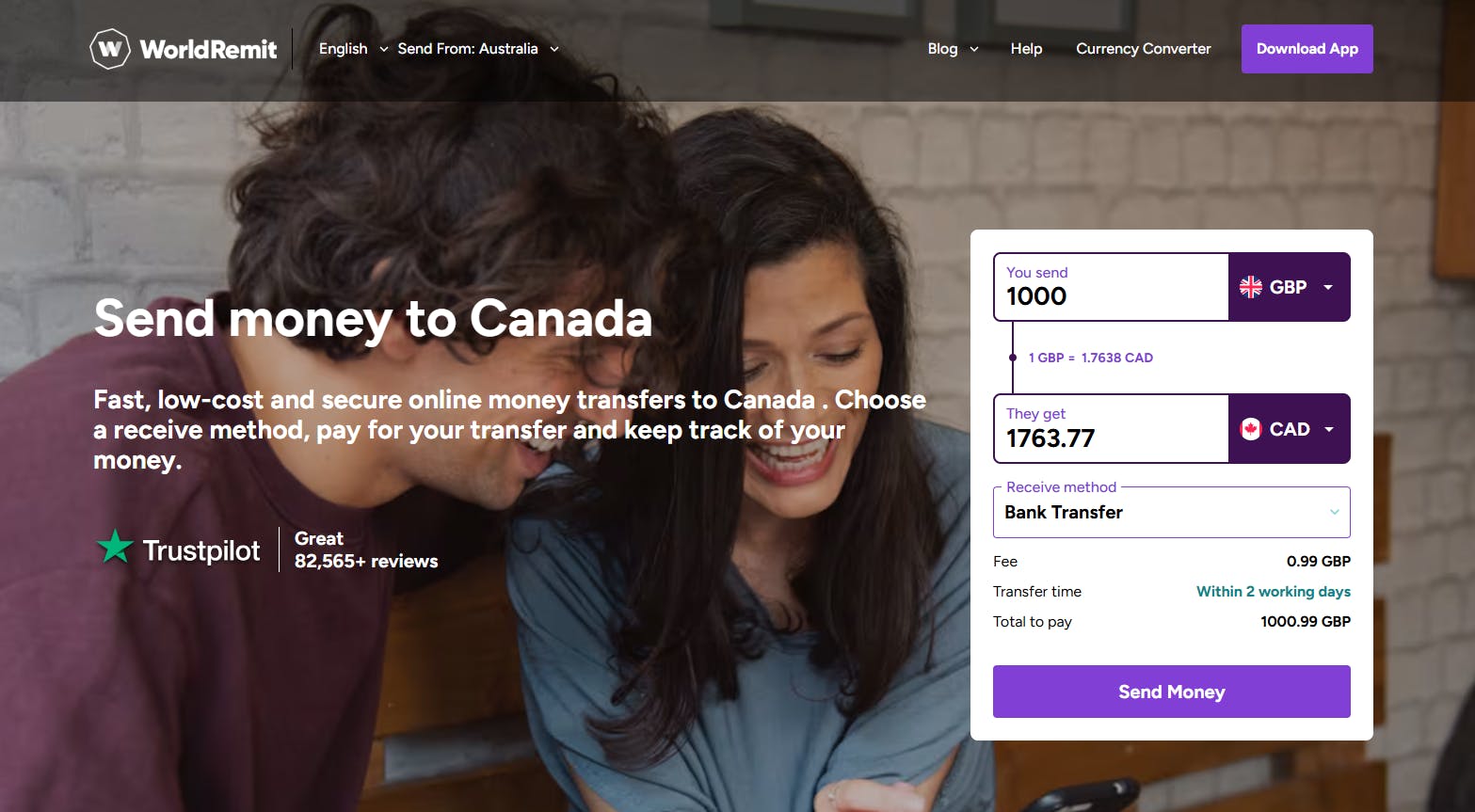Click the Canada flag icon
Viewport: 1475px width, 812px height.
[1250, 429]
